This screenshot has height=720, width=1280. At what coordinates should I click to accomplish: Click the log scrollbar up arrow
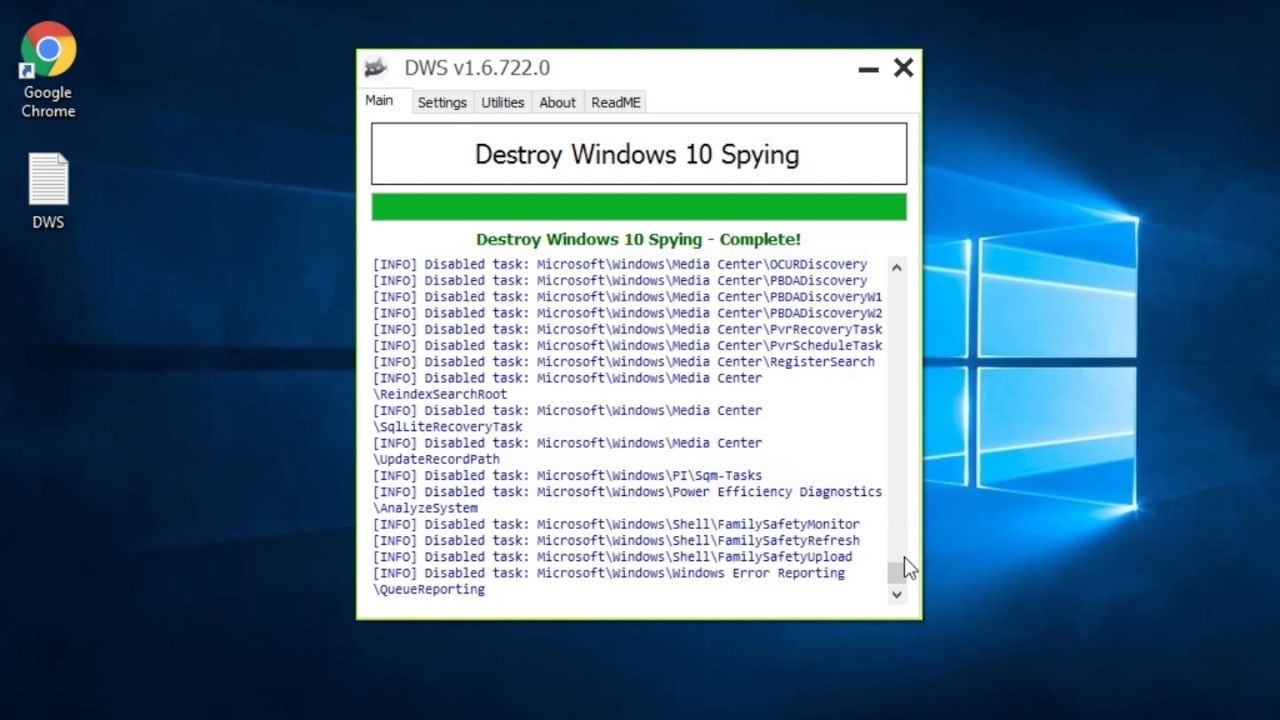[x=896, y=267]
